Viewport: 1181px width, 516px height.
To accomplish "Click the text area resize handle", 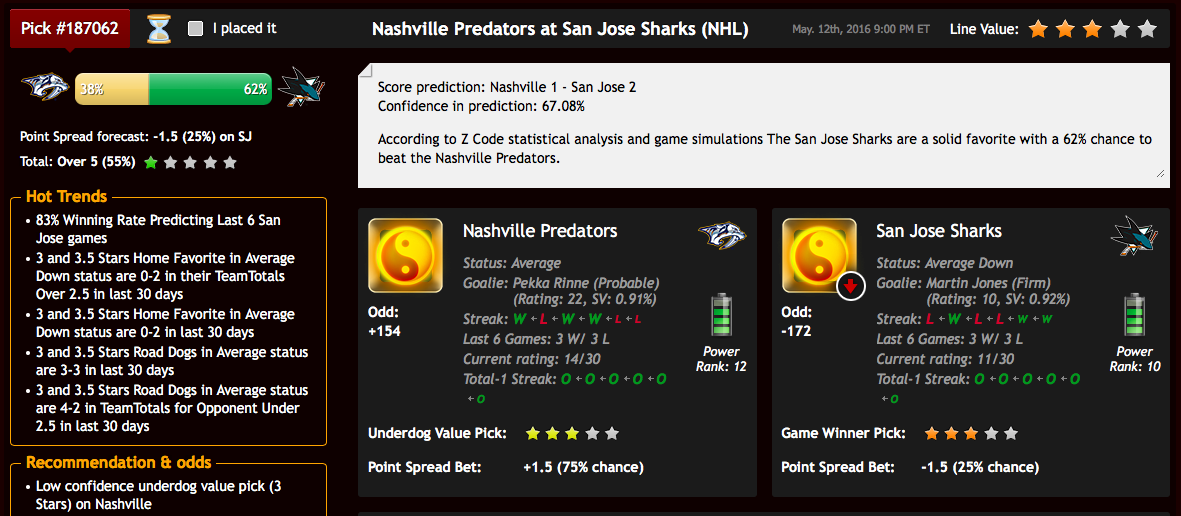I will click(1161, 174).
